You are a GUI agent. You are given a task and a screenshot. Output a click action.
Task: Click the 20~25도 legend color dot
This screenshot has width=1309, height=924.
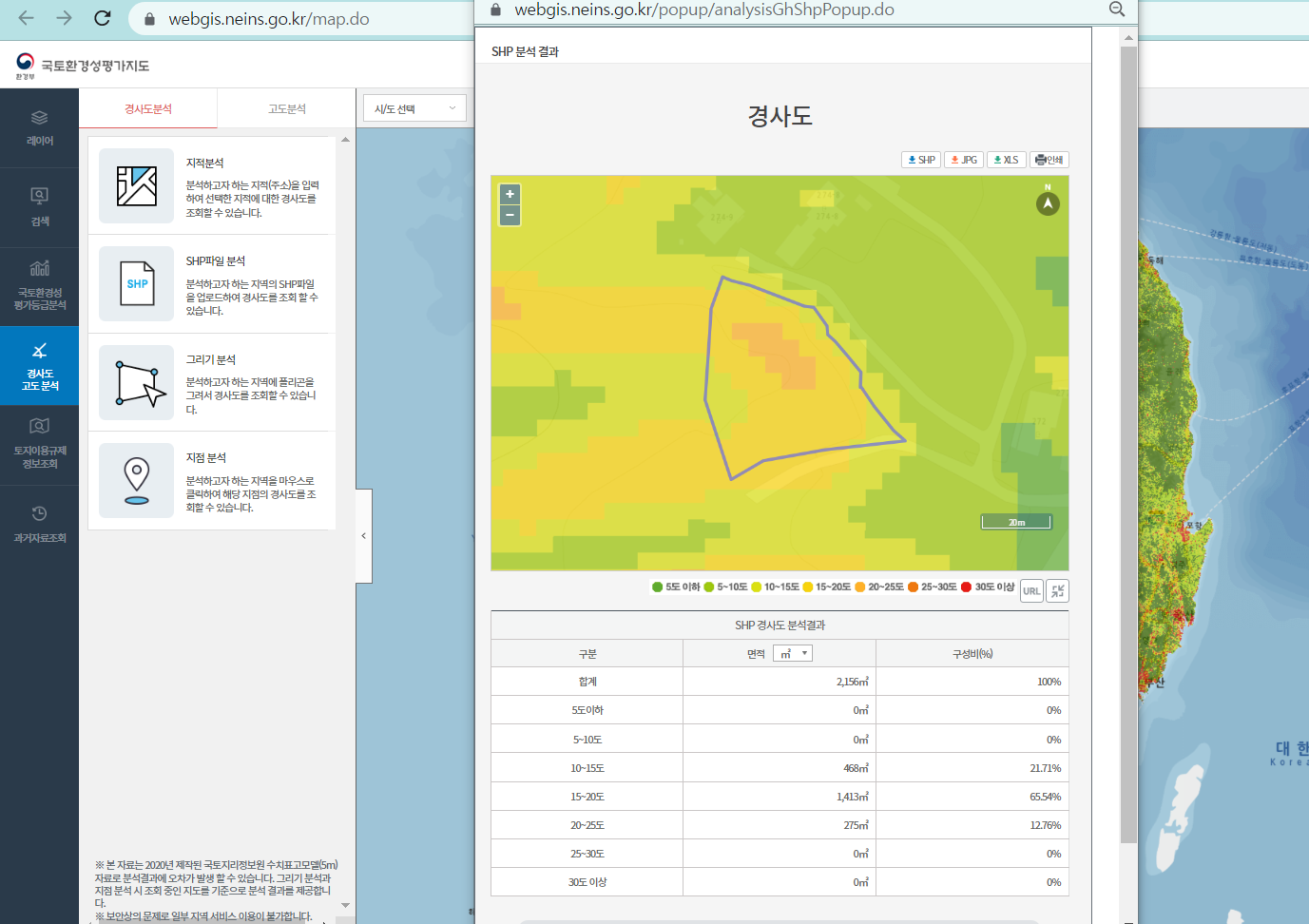859,587
